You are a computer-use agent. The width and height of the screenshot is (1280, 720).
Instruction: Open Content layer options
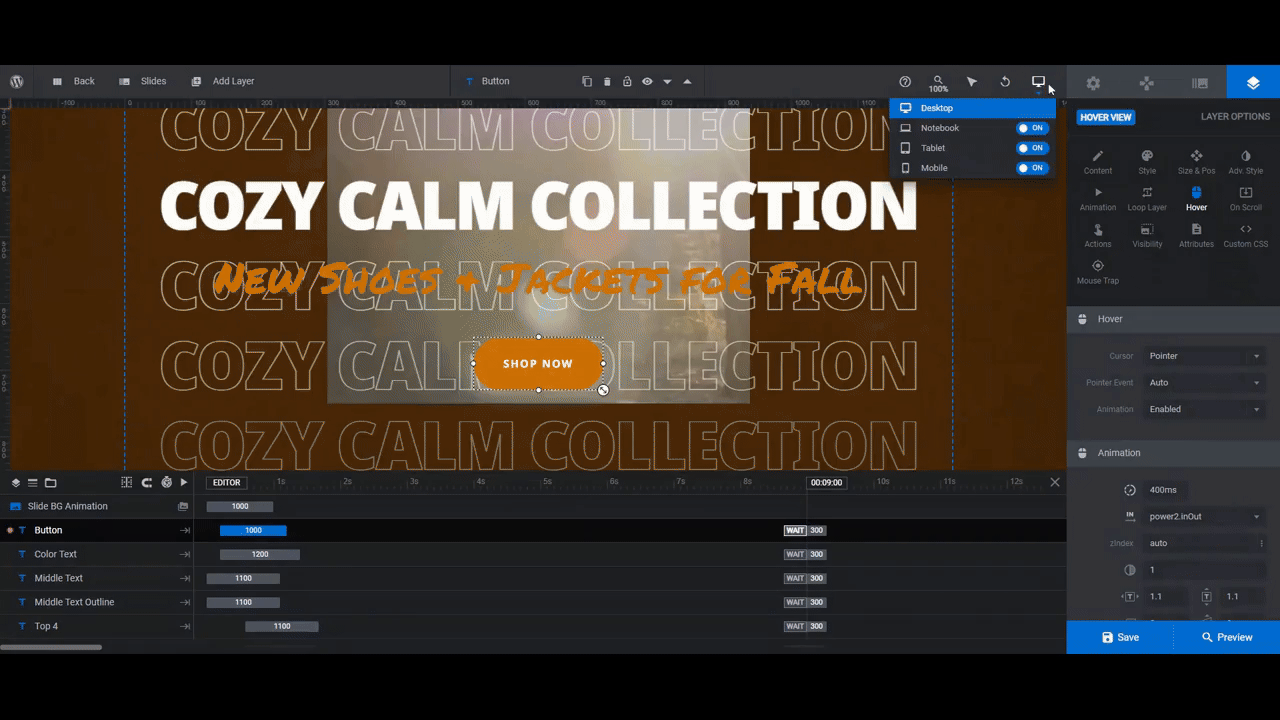(x=1098, y=162)
